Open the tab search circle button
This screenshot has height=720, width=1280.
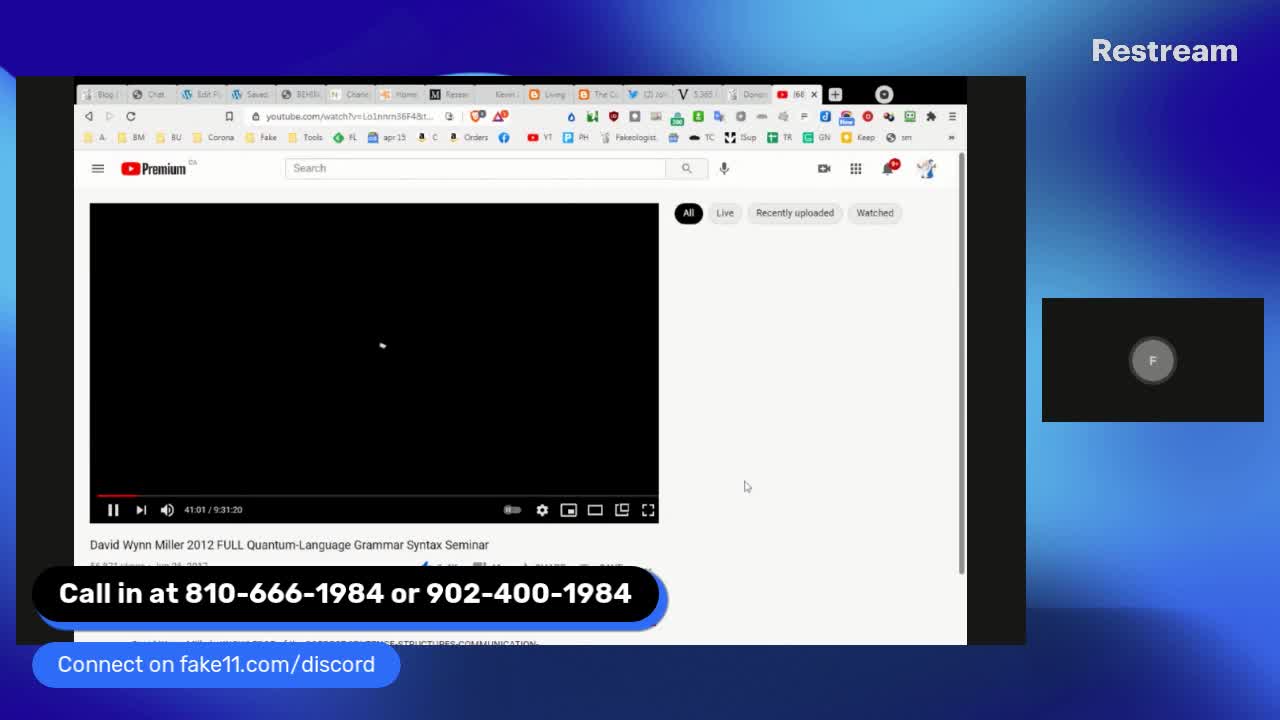pyautogui.click(x=884, y=94)
